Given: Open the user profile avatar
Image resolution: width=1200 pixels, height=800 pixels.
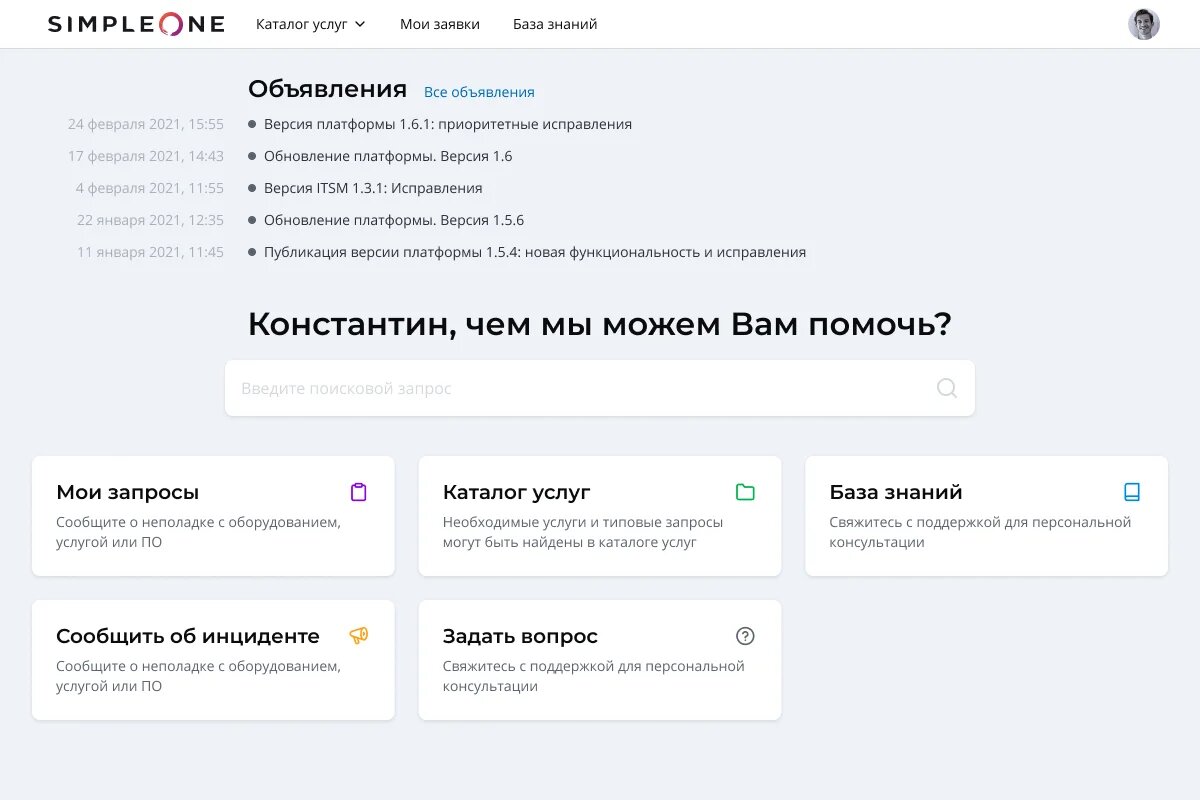Looking at the screenshot, I should pos(1143,23).
